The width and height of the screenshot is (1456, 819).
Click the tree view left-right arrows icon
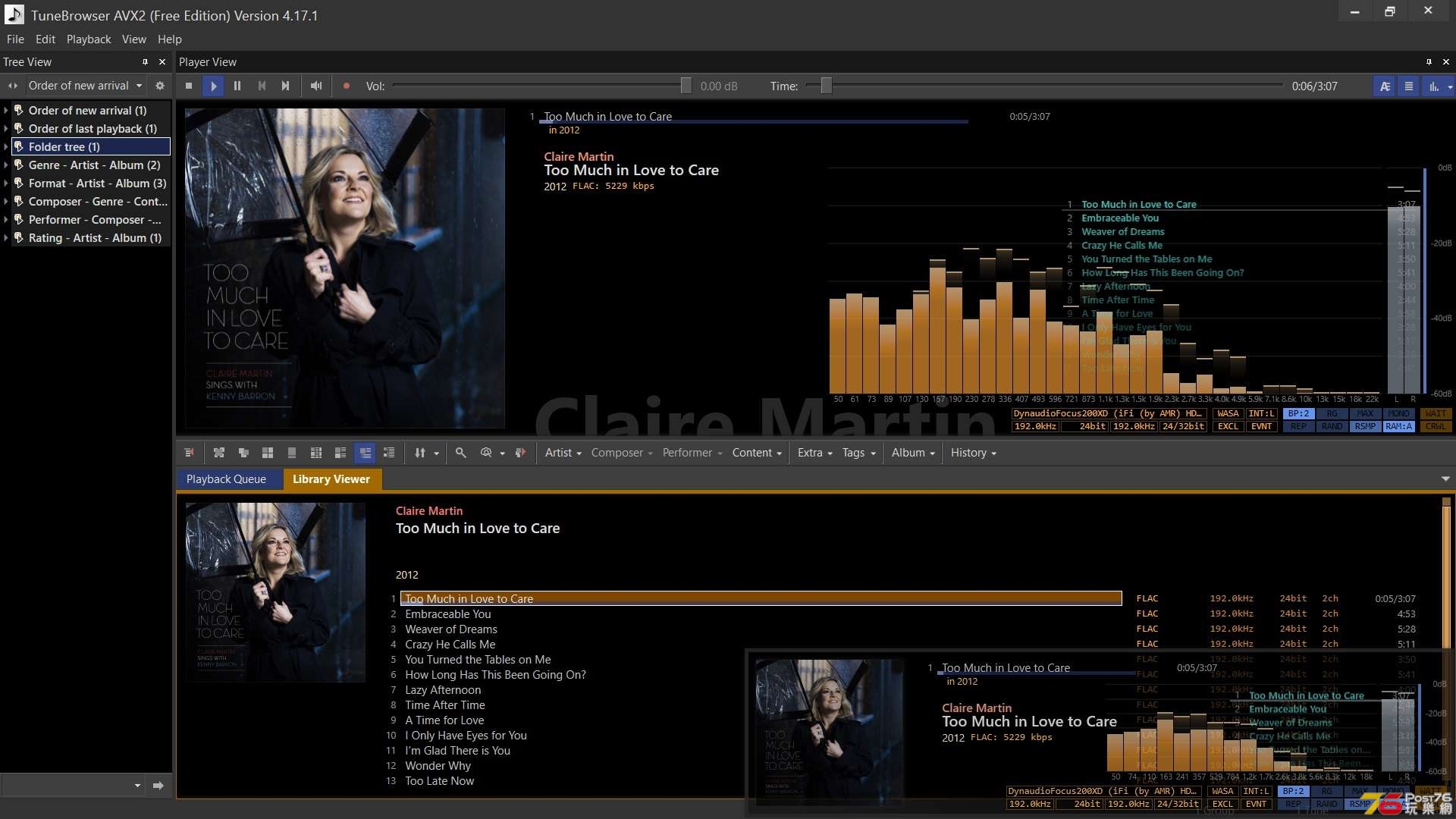point(12,86)
